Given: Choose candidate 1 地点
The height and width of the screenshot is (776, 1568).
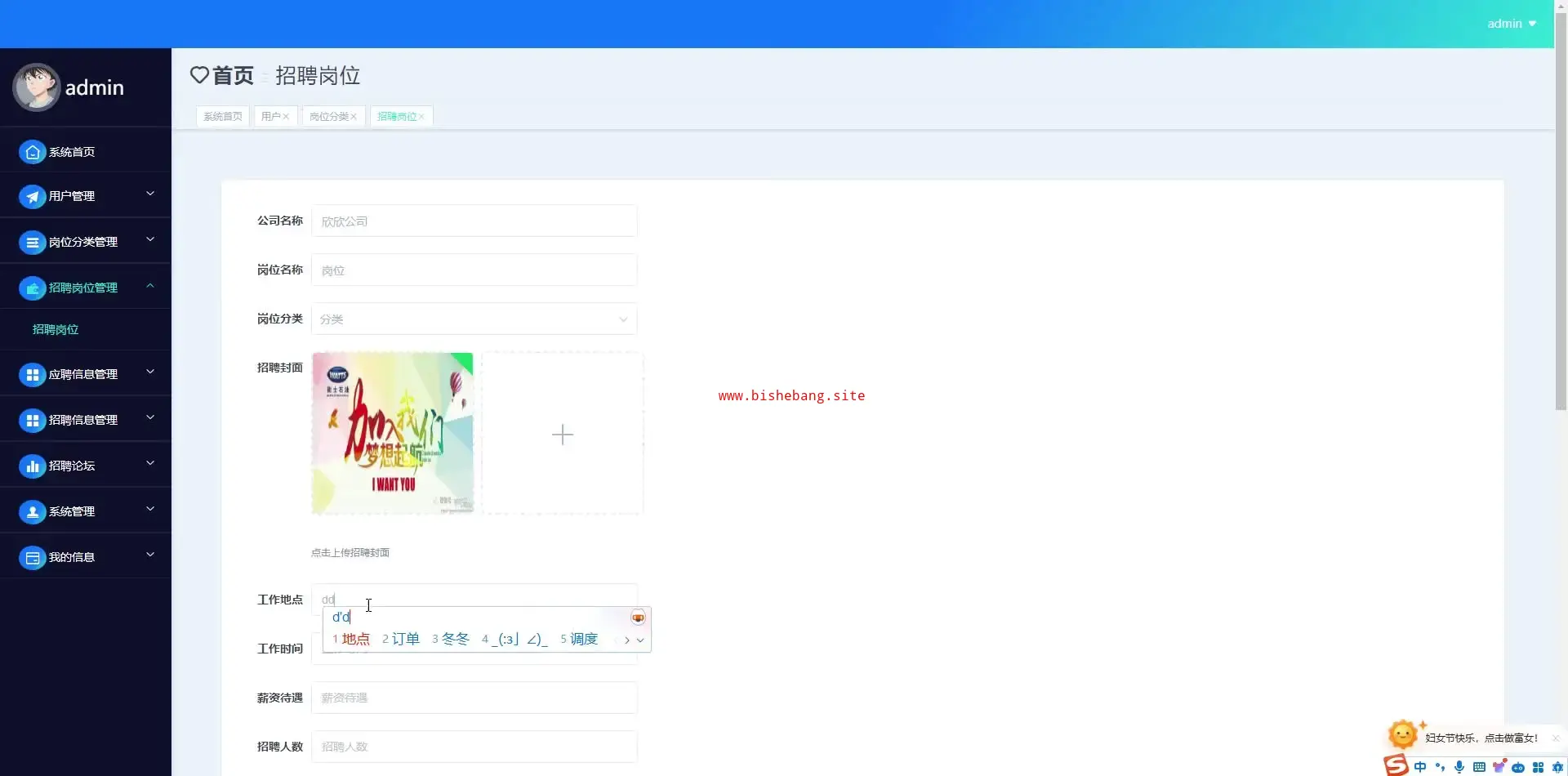Looking at the screenshot, I should (351, 639).
